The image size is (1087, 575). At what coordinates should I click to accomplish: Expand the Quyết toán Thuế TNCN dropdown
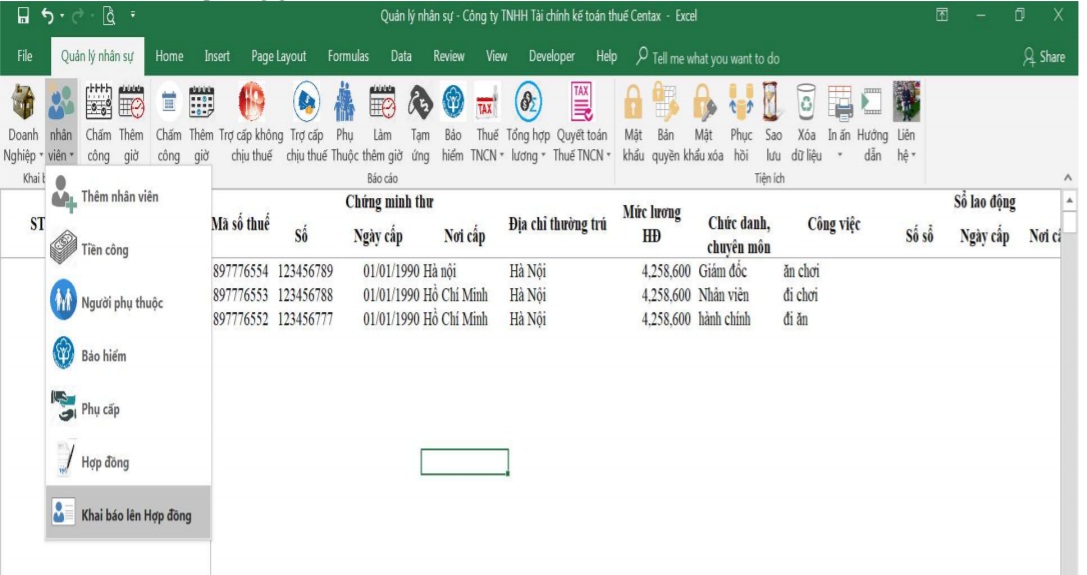click(x=582, y=156)
